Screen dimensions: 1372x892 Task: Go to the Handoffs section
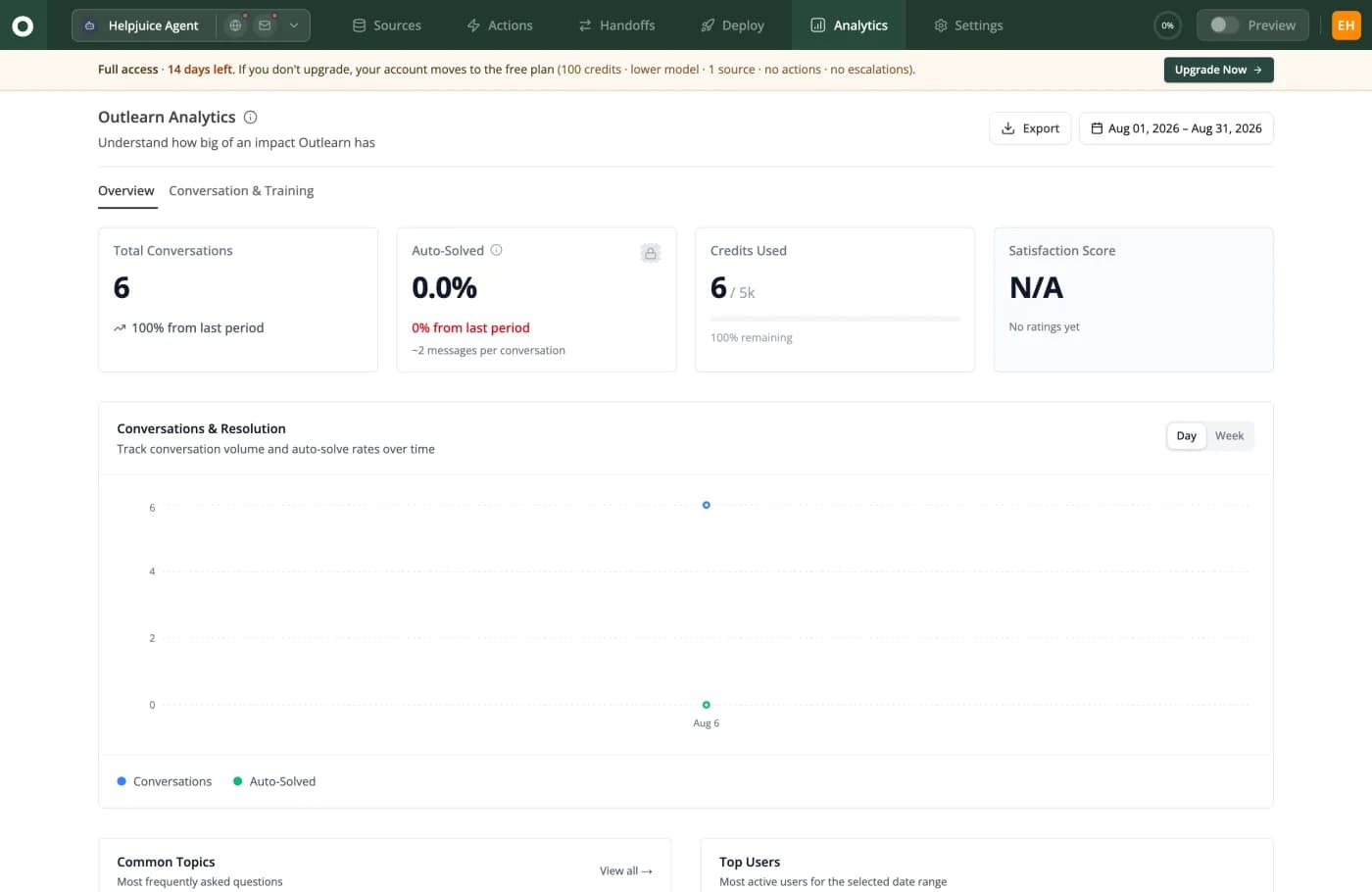click(x=616, y=25)
